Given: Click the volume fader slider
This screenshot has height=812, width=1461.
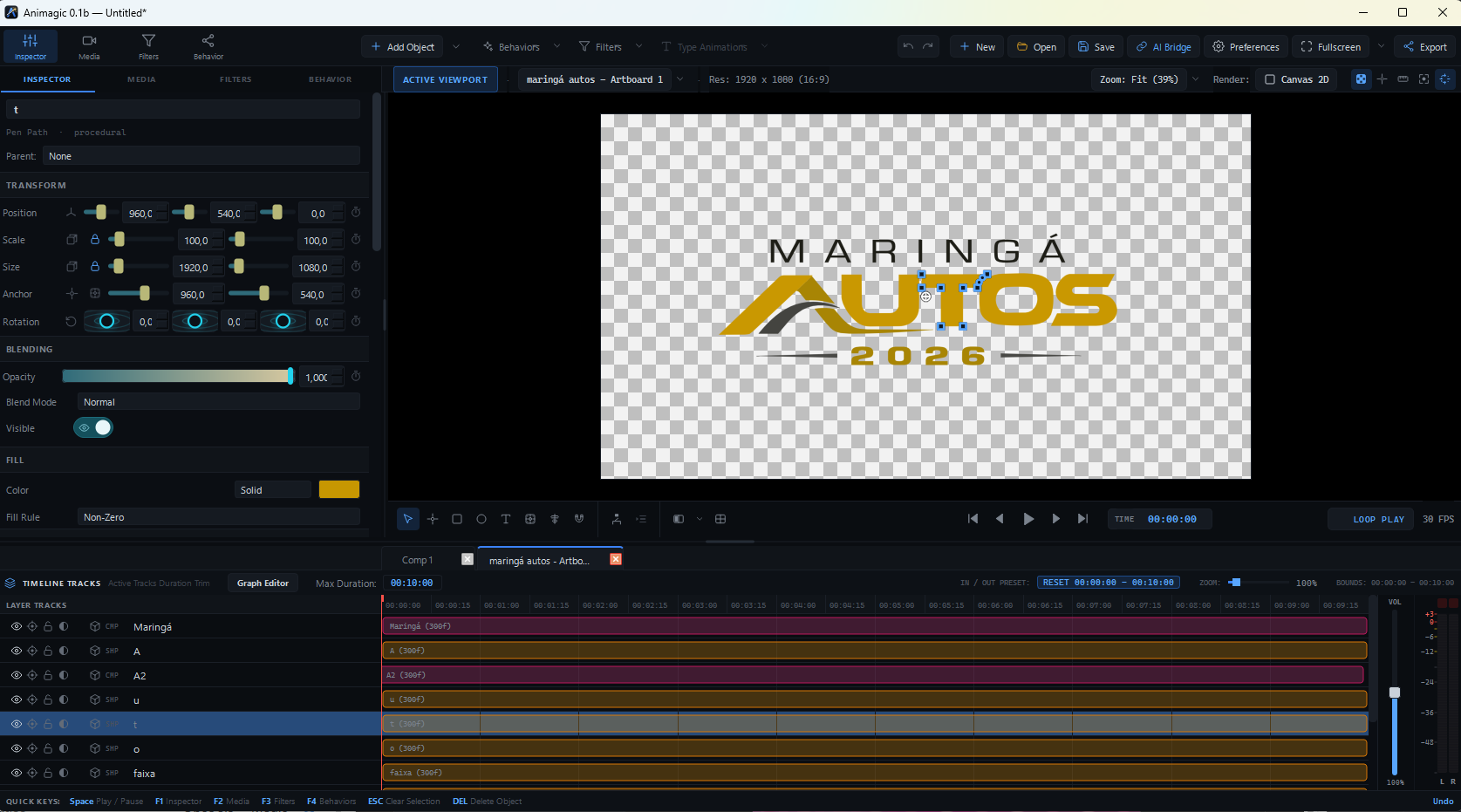Looking at the screenshot, I should [x=1395, y=692].
